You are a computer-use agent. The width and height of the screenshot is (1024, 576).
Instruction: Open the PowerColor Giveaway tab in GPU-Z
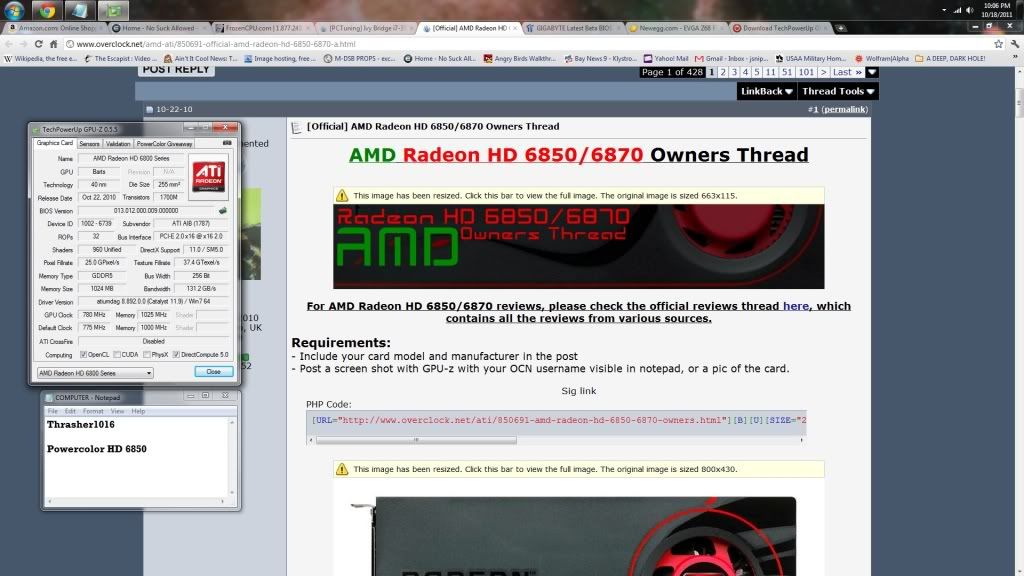(x=165, y=144)
